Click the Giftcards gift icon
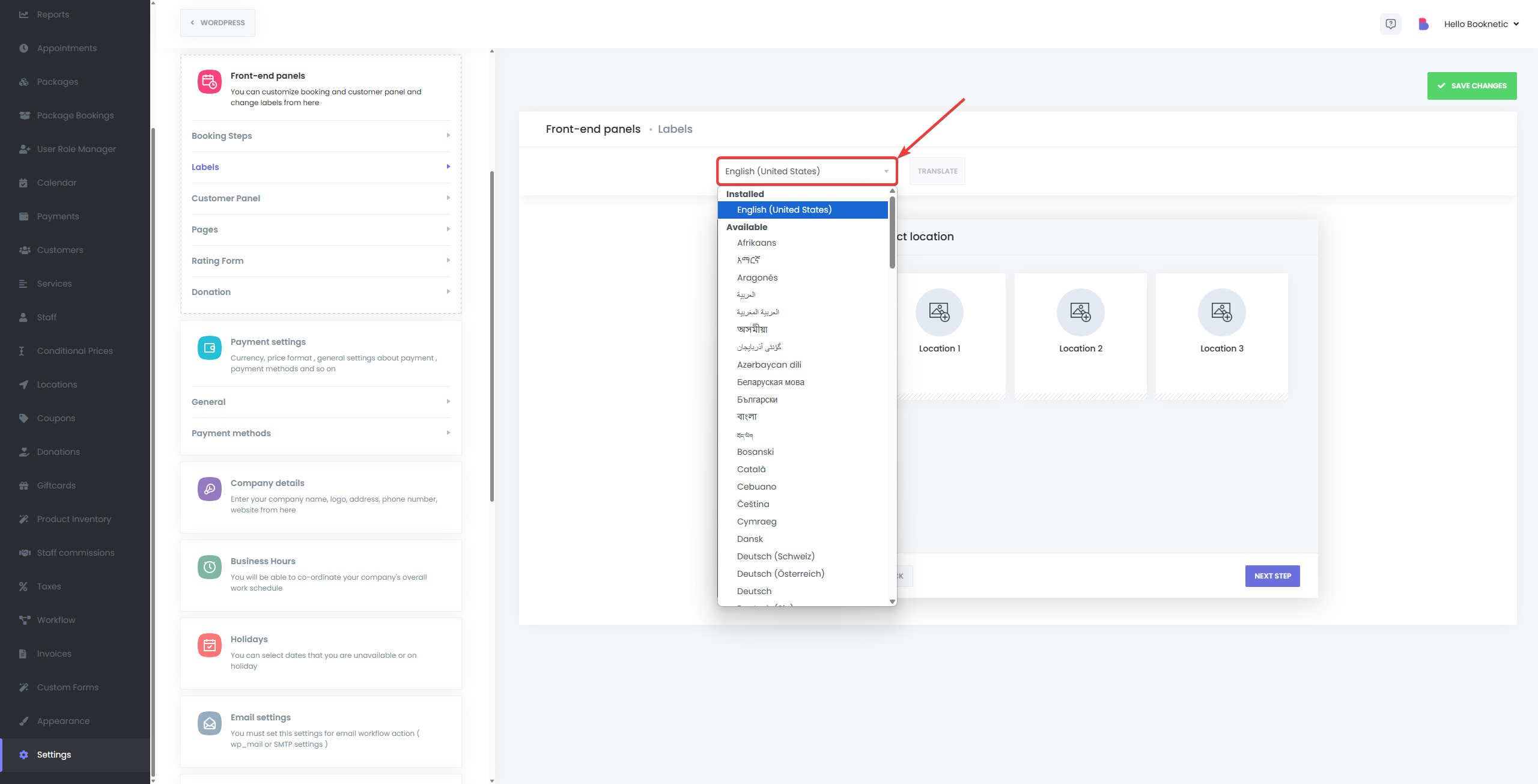 (23, 485)
